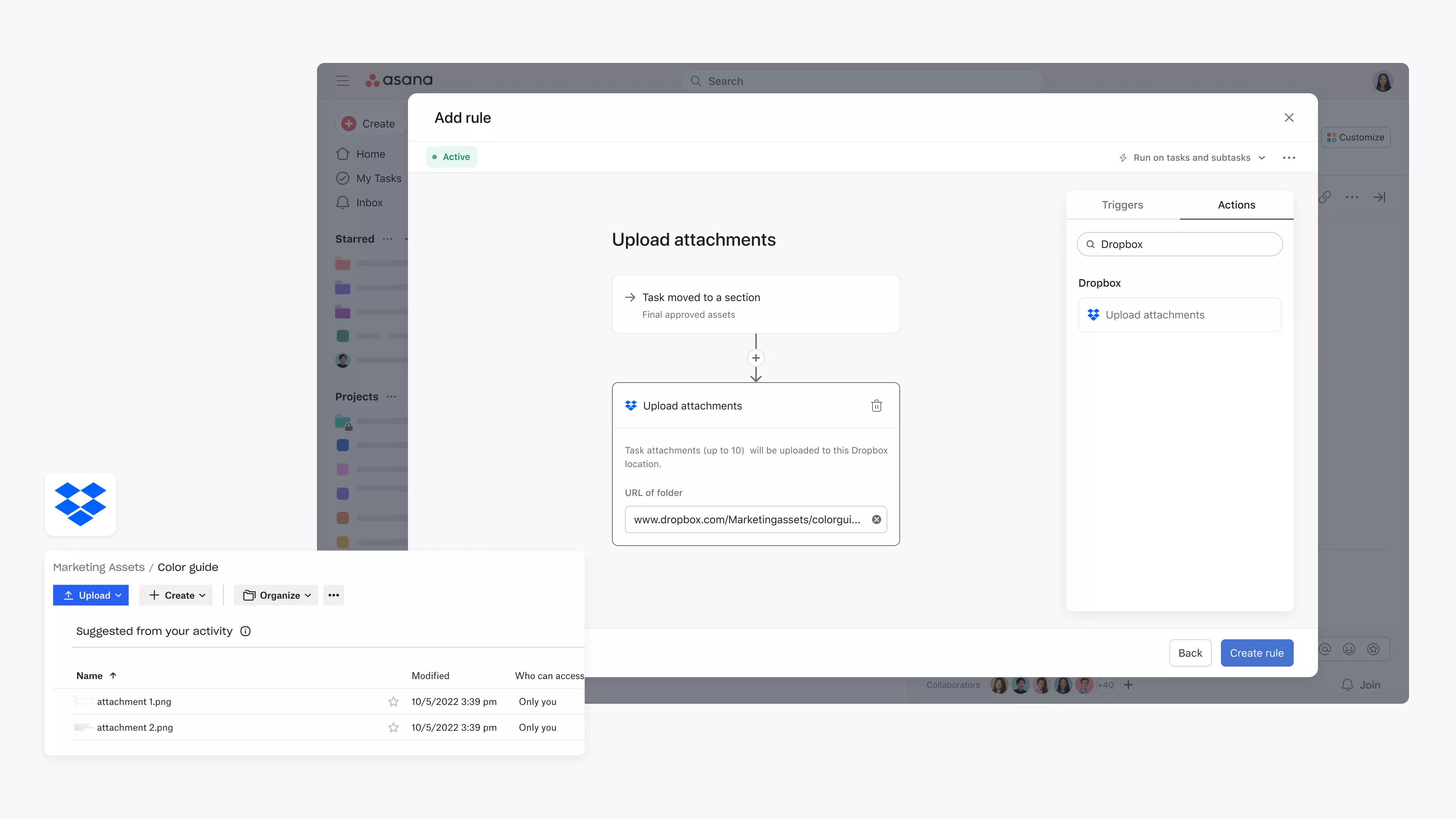Click the URL of folder input field
This screenshot has height=819, width=1456.
pyautogui.click(x=755, y=519)
